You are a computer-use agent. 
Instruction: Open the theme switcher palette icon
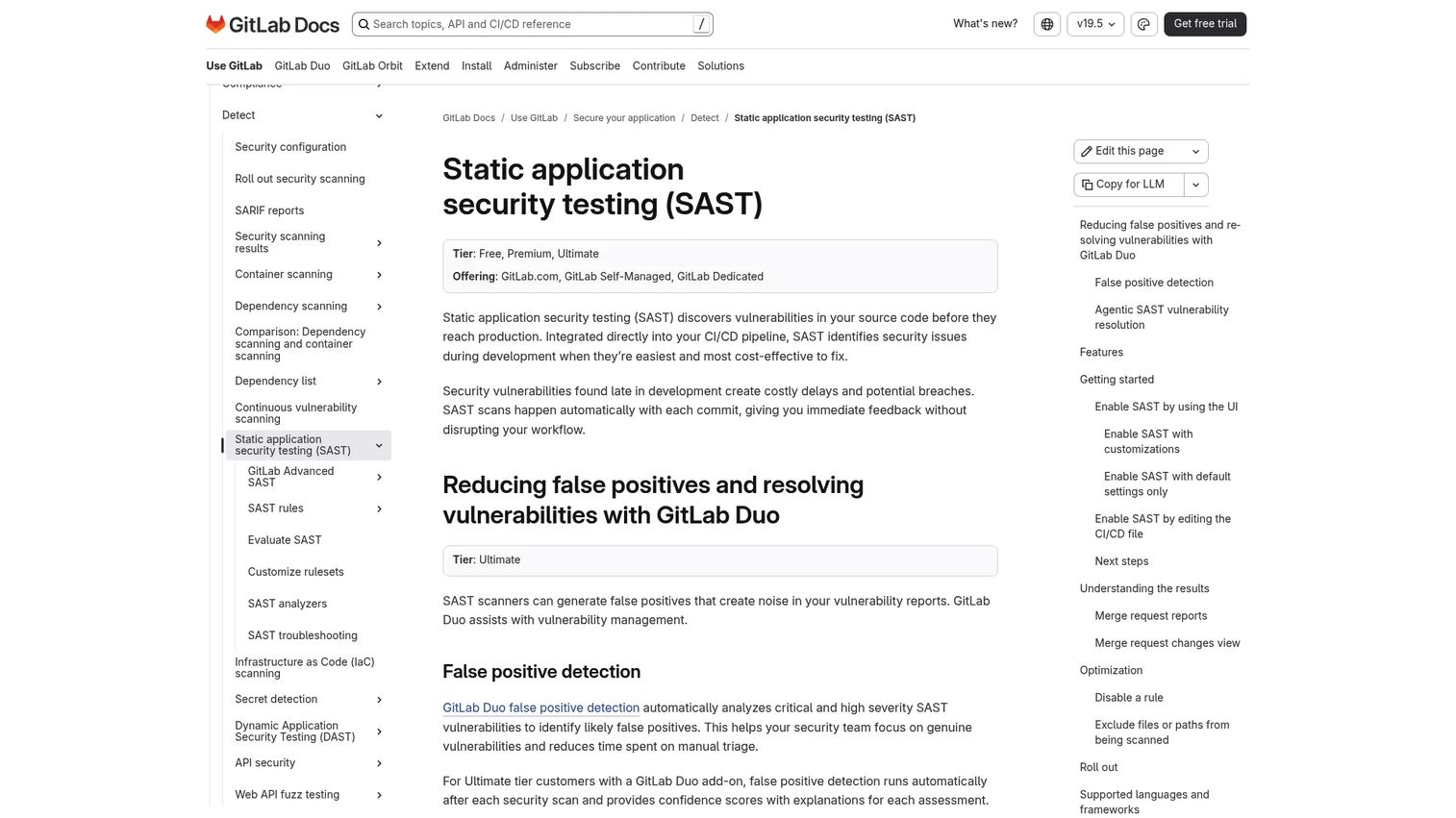coord(1143,24)
